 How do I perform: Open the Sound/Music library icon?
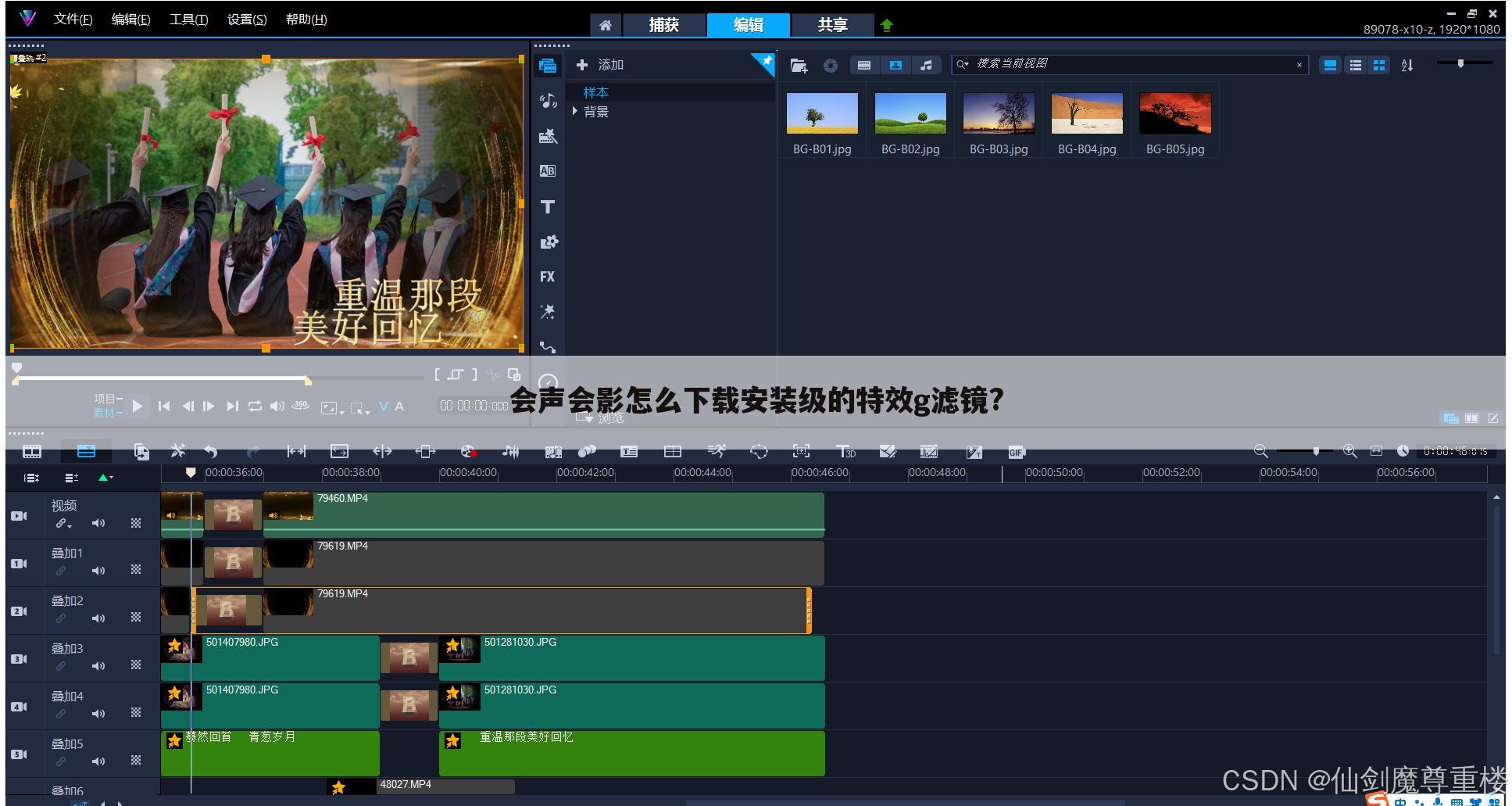548,101
